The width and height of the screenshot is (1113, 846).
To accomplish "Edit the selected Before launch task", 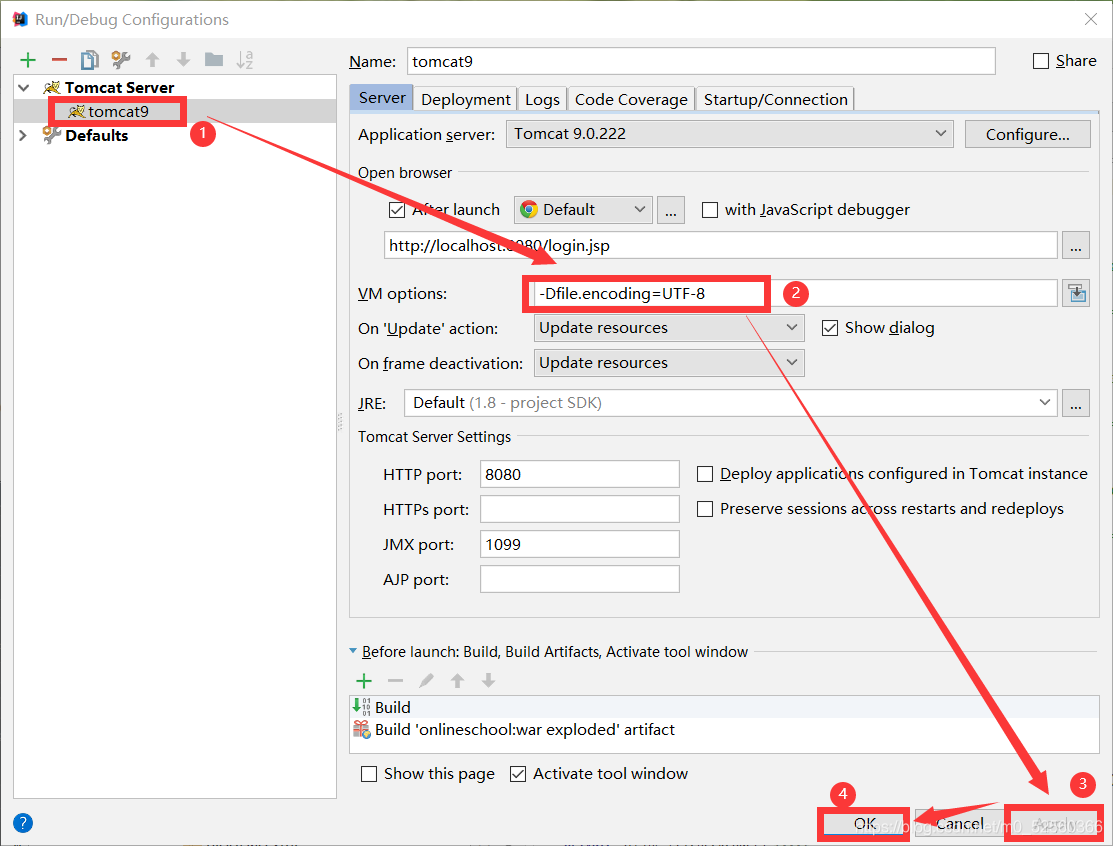I will (426, 681).
